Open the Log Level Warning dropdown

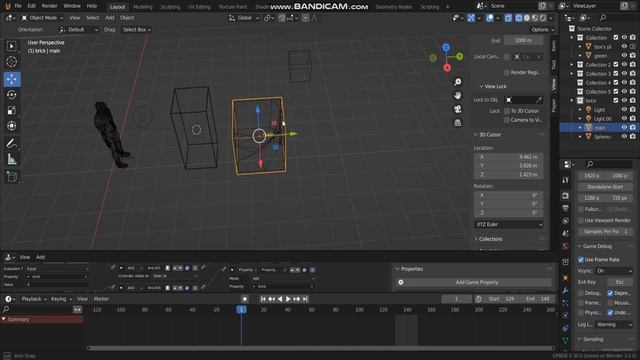coord(614,324)
